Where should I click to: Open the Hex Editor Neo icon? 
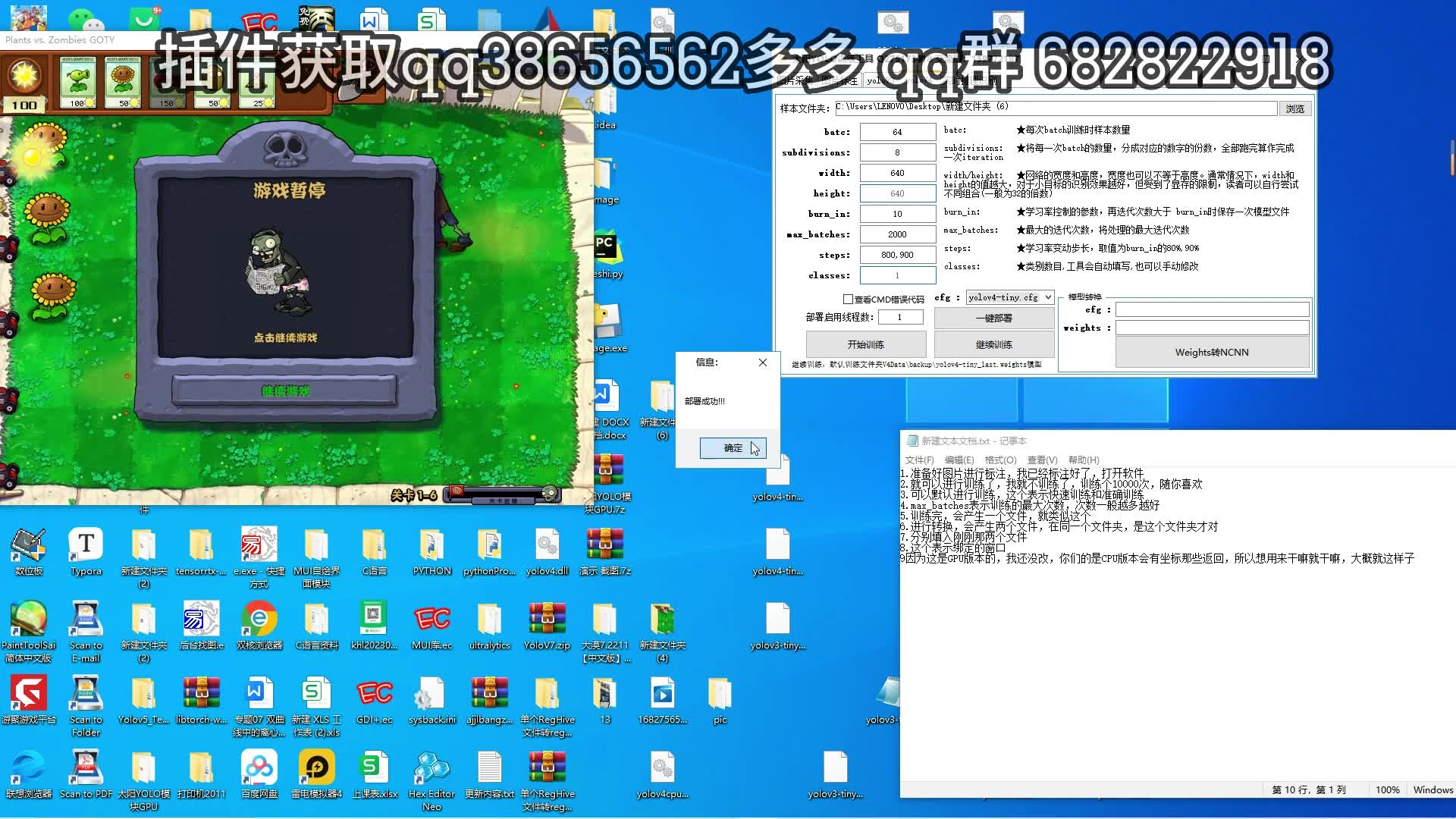point(431,768)
